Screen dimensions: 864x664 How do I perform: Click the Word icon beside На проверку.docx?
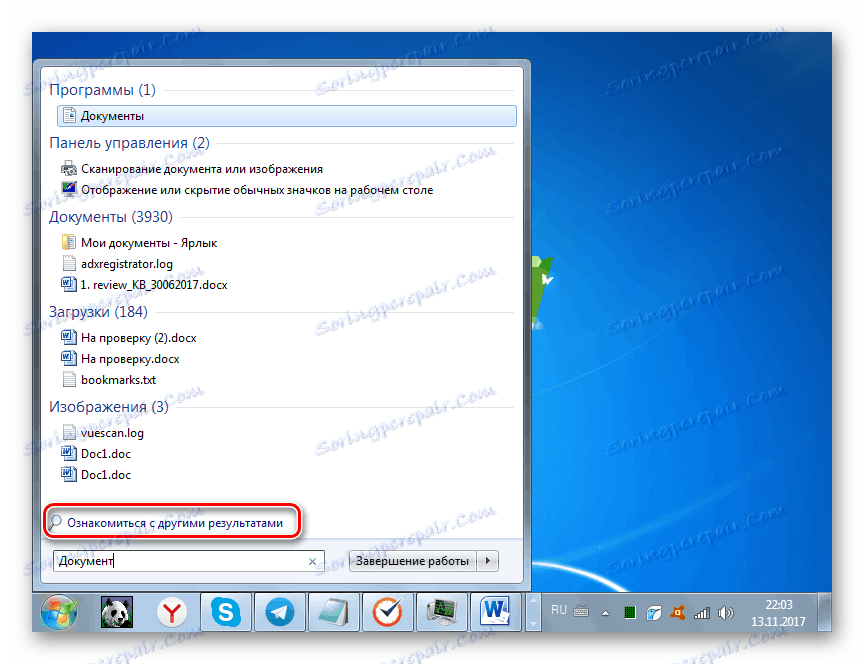(69, 358)
